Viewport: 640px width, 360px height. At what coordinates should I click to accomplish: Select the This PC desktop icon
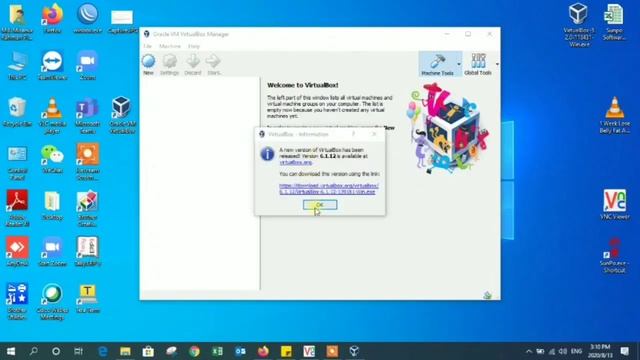[x=17, y=65]
